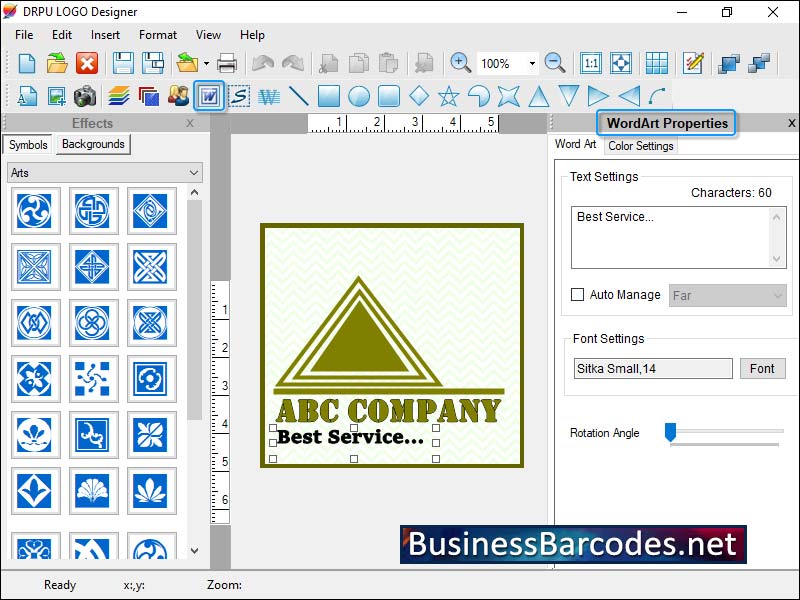Select the Star shape tool
Screen dimensions: 800x600
coord(448,96)
